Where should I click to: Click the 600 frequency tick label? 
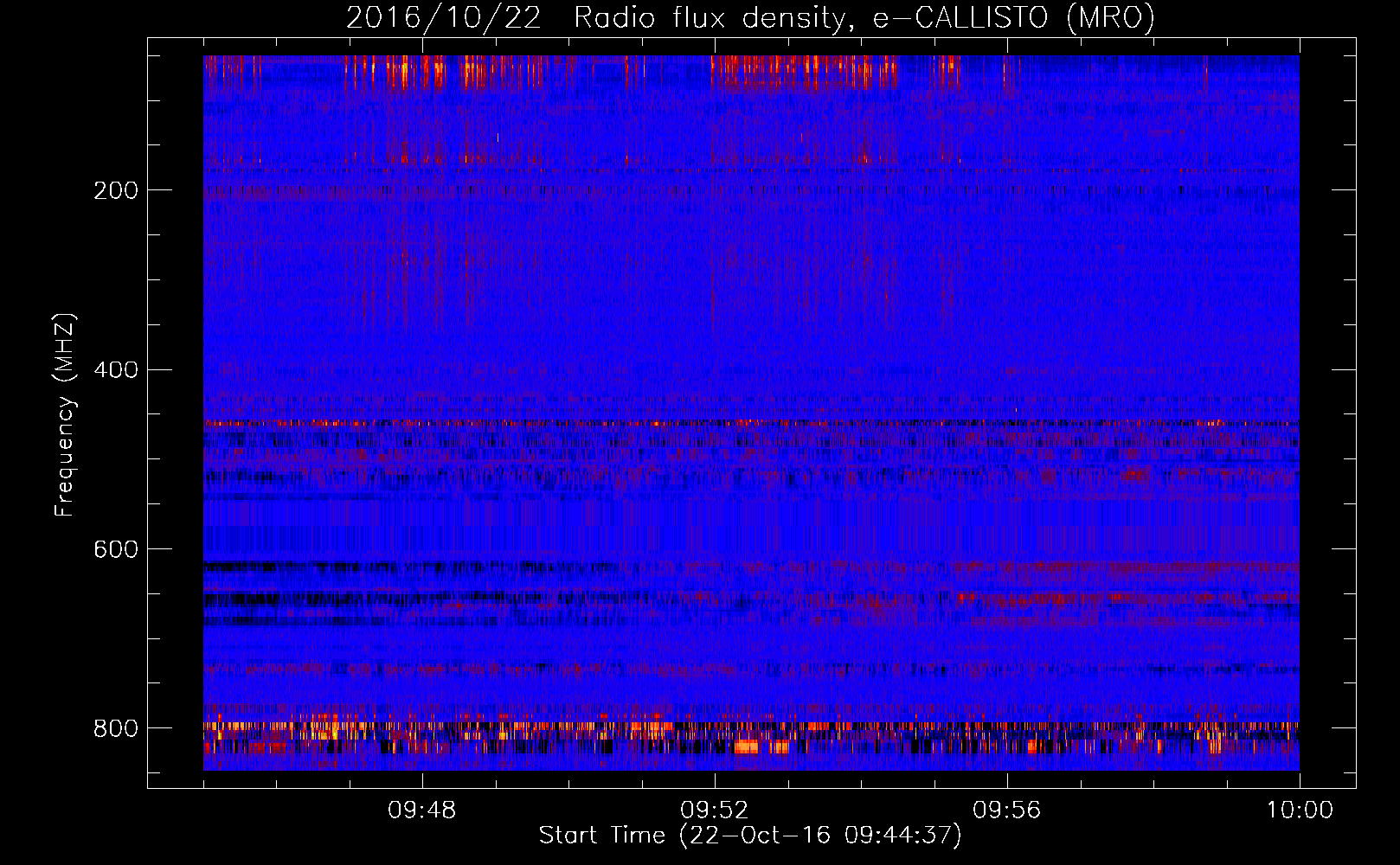[x=116, y=549]
